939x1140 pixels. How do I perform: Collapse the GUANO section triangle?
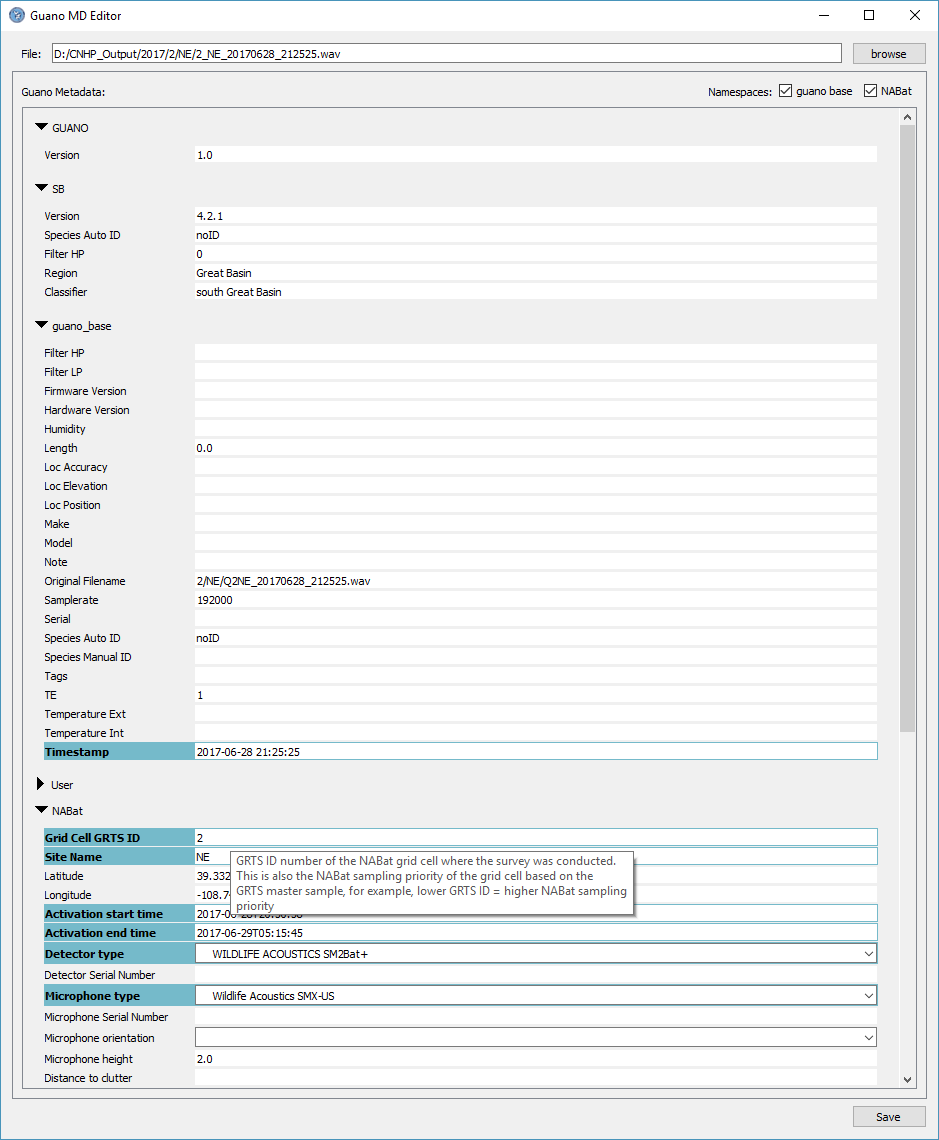[41, 128]
